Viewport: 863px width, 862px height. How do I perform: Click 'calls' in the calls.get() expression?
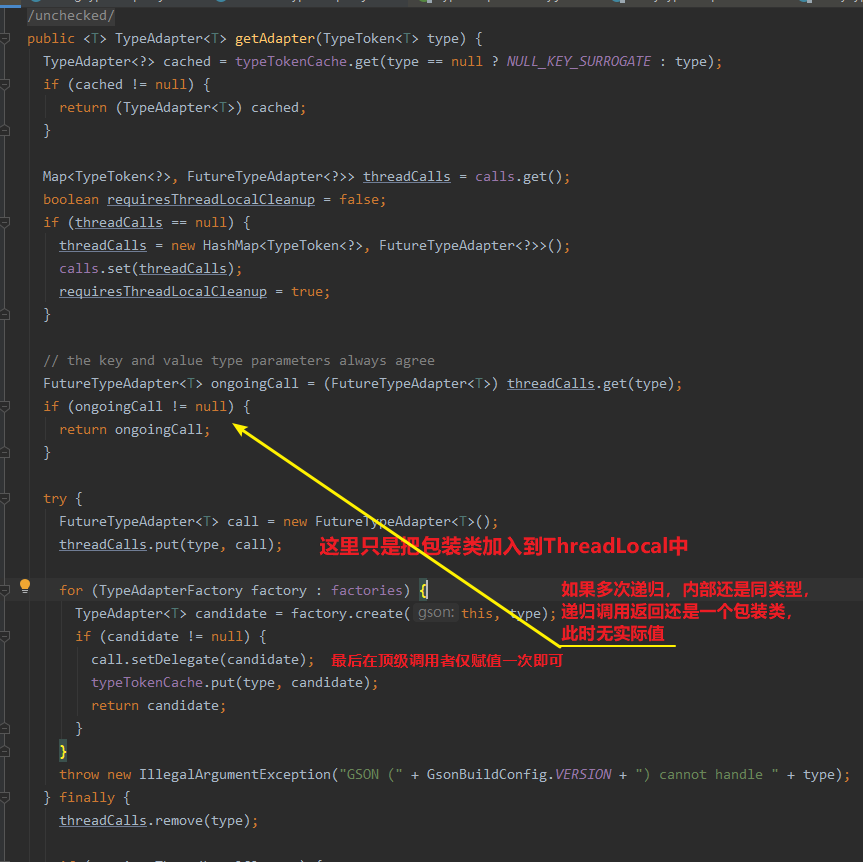click(495, 177)
